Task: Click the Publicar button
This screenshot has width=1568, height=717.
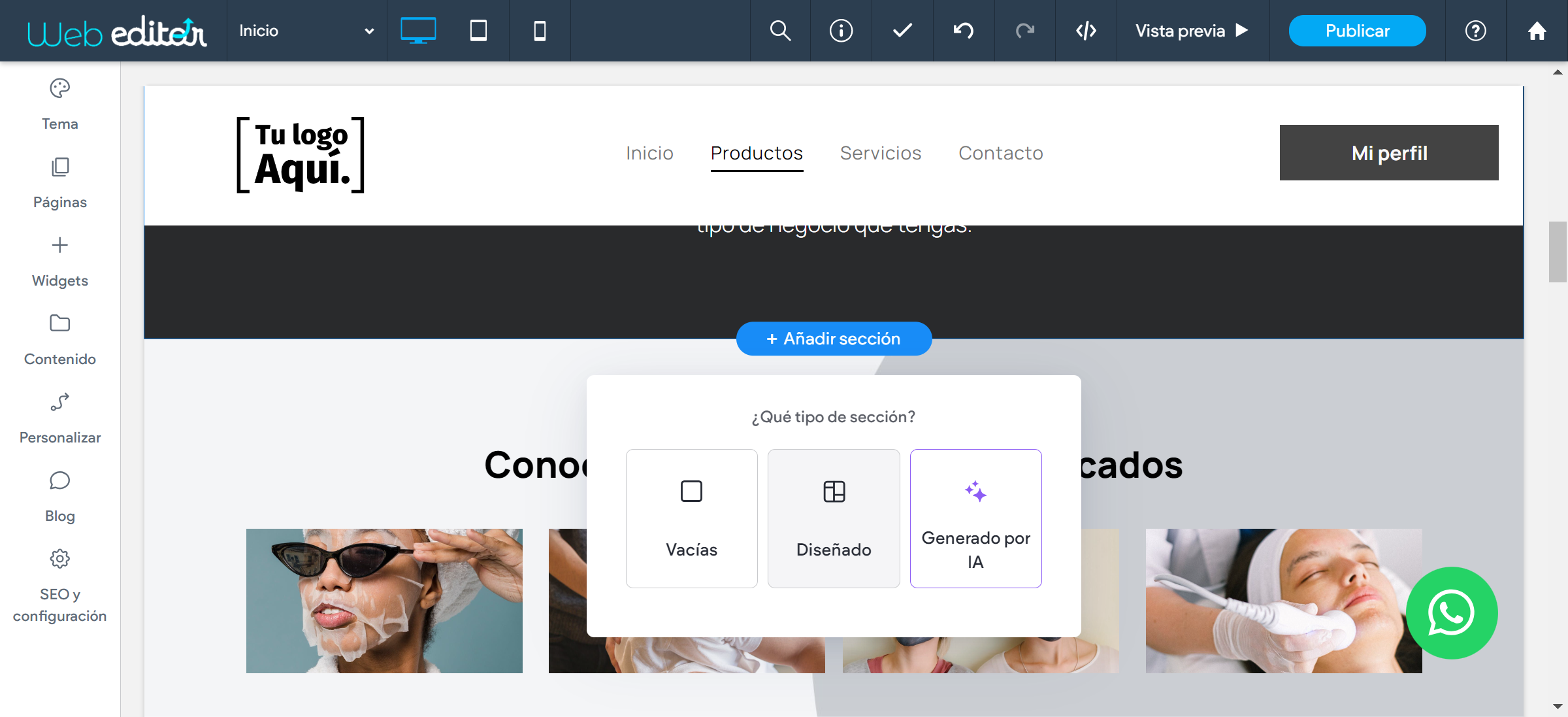Action: coord(1357,31)
